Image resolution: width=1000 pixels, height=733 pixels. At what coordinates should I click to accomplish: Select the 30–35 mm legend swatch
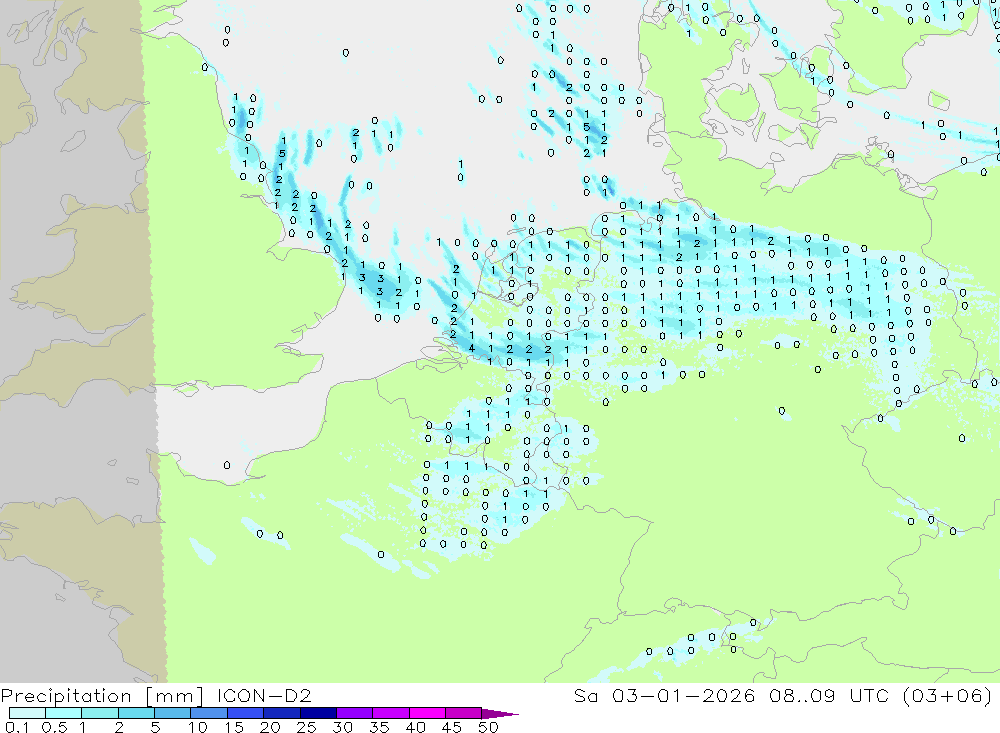point(354,713)
